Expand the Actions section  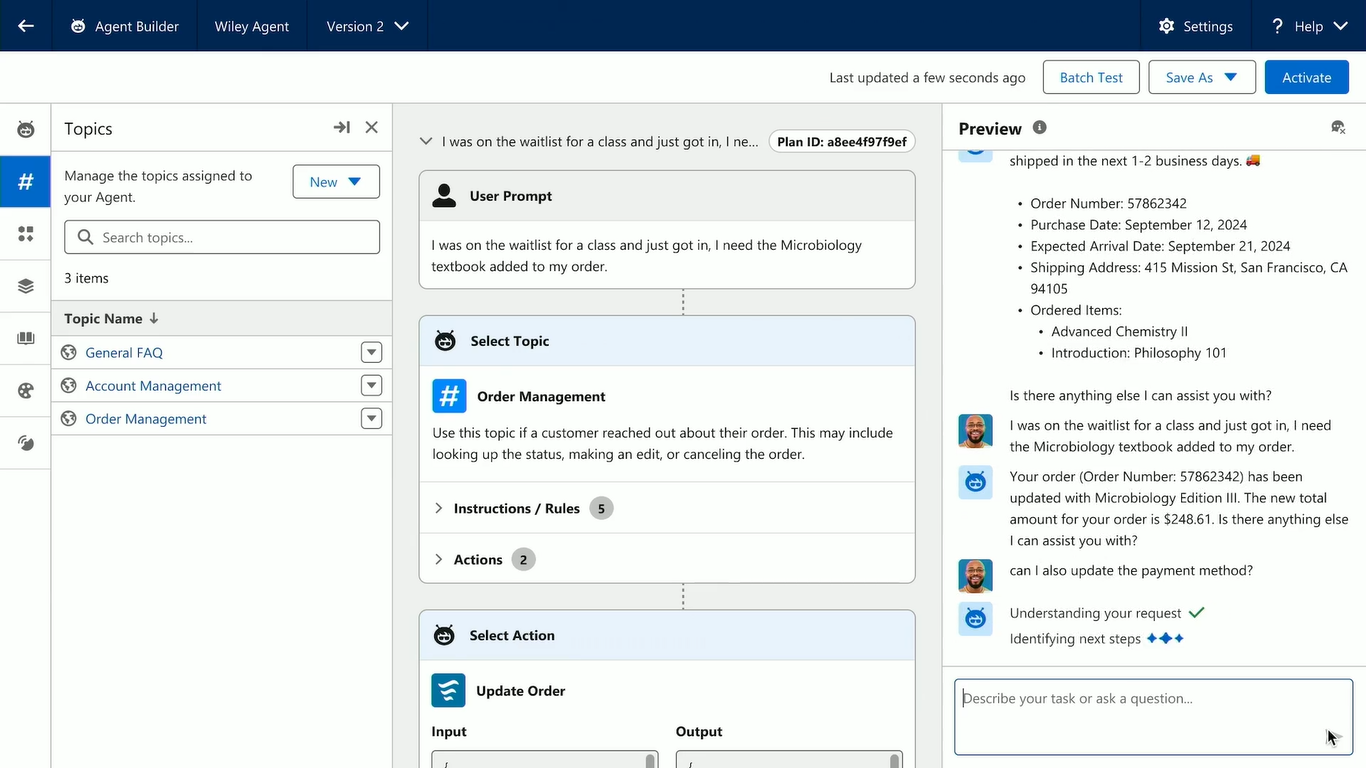coord(438,560)
